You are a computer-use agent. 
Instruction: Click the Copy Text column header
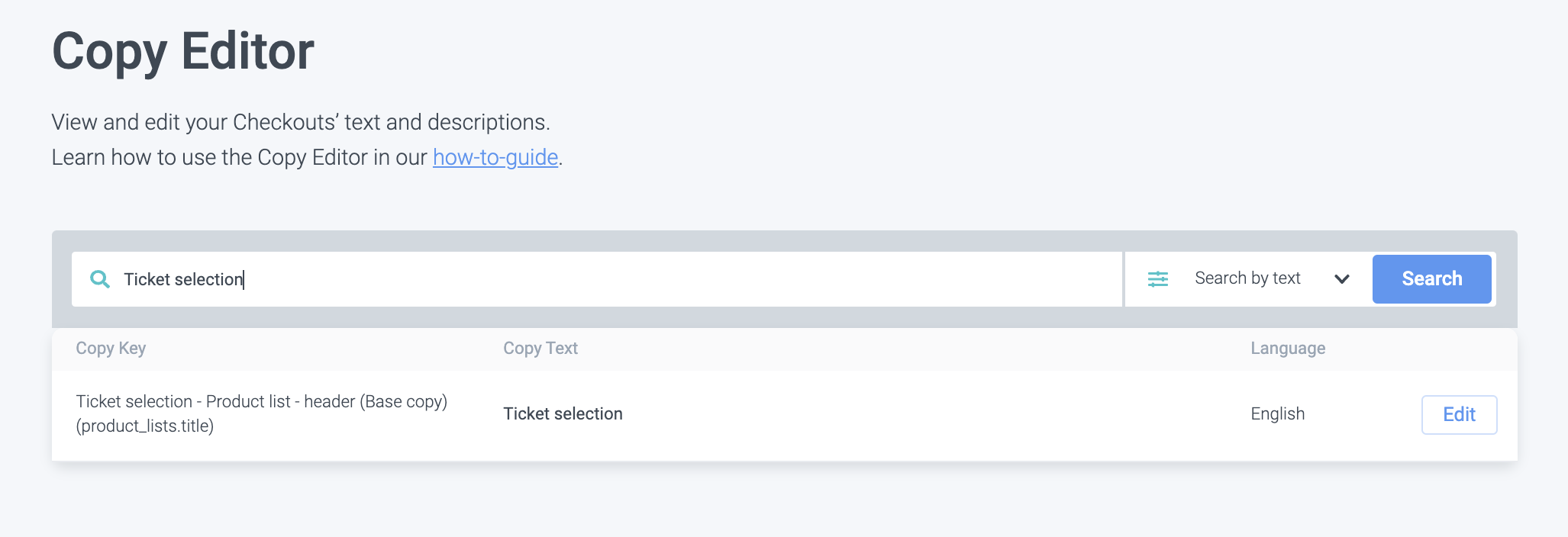(540, 349)
